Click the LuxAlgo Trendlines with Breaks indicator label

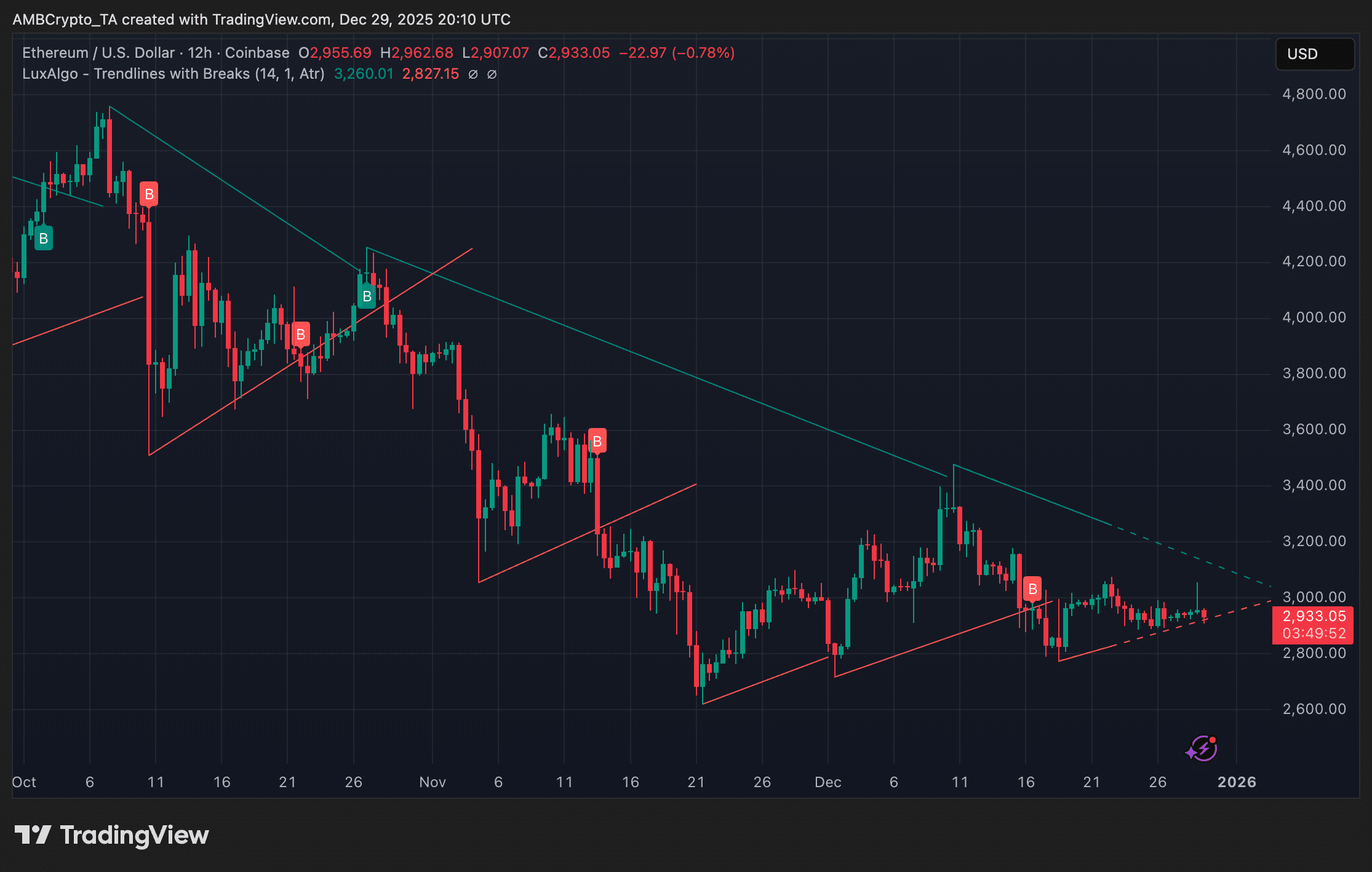tap(173, 74)
